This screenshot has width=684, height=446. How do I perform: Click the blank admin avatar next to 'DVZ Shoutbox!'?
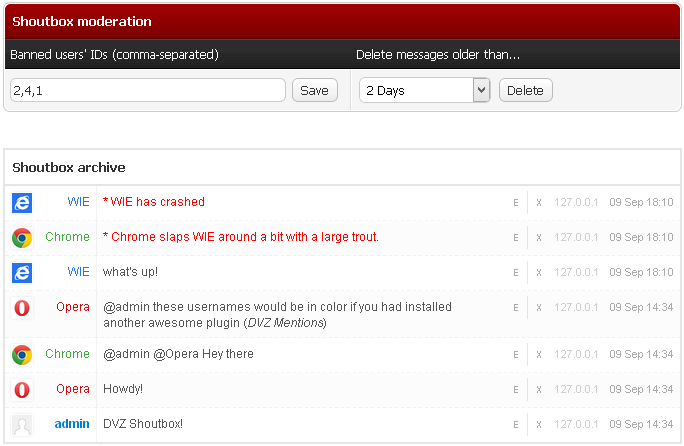(x=22, y=424)
